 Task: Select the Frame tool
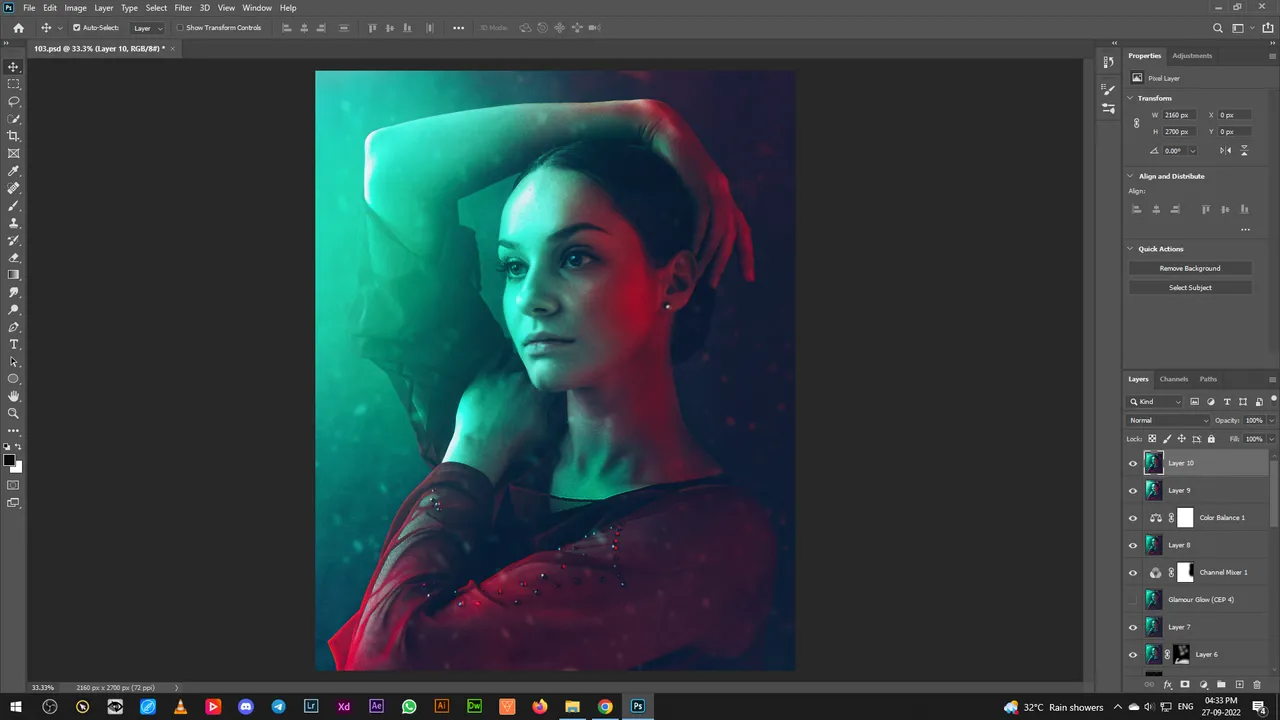coord(14,153)
